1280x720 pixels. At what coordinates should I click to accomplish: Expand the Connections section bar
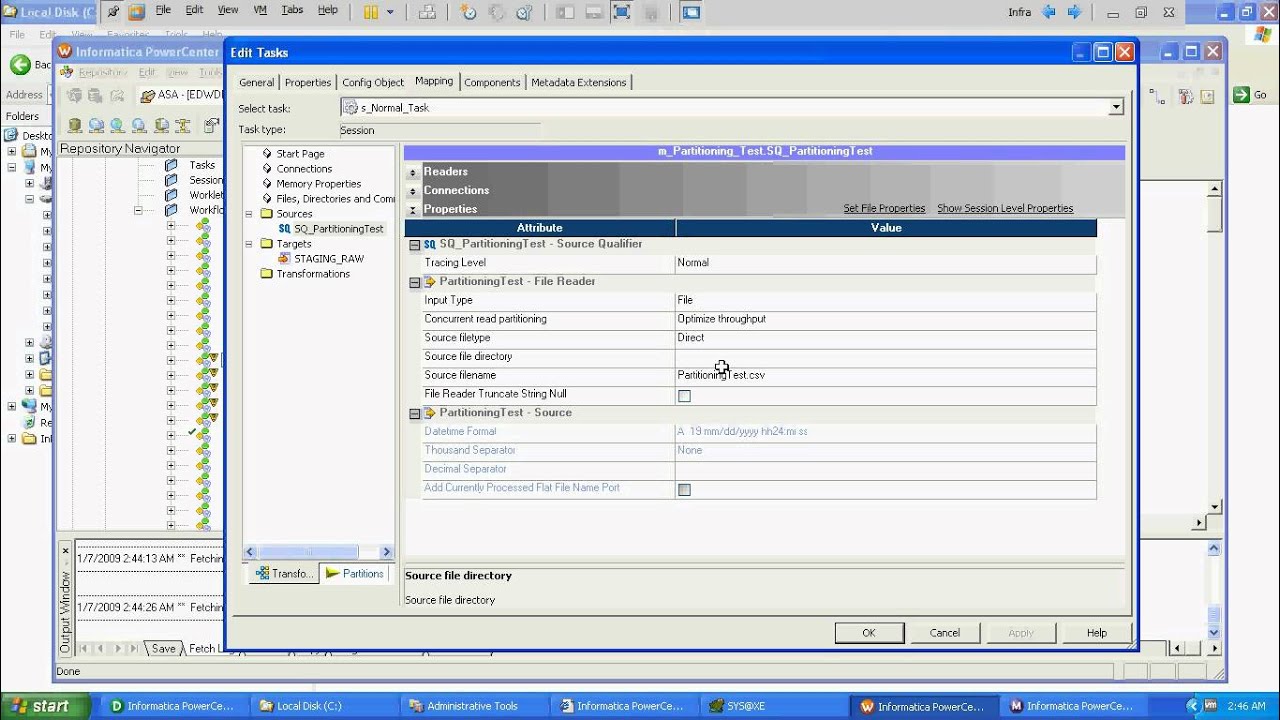point(412,191)
